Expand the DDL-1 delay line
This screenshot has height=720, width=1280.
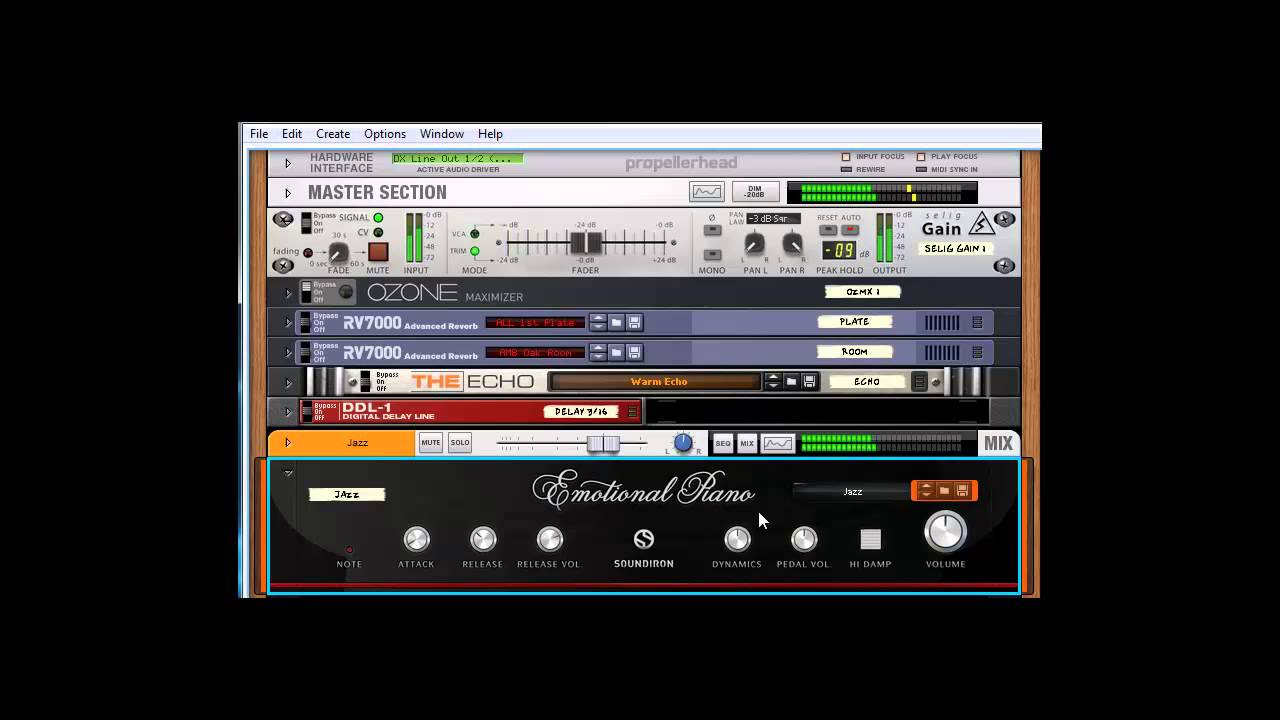(288, 412)
